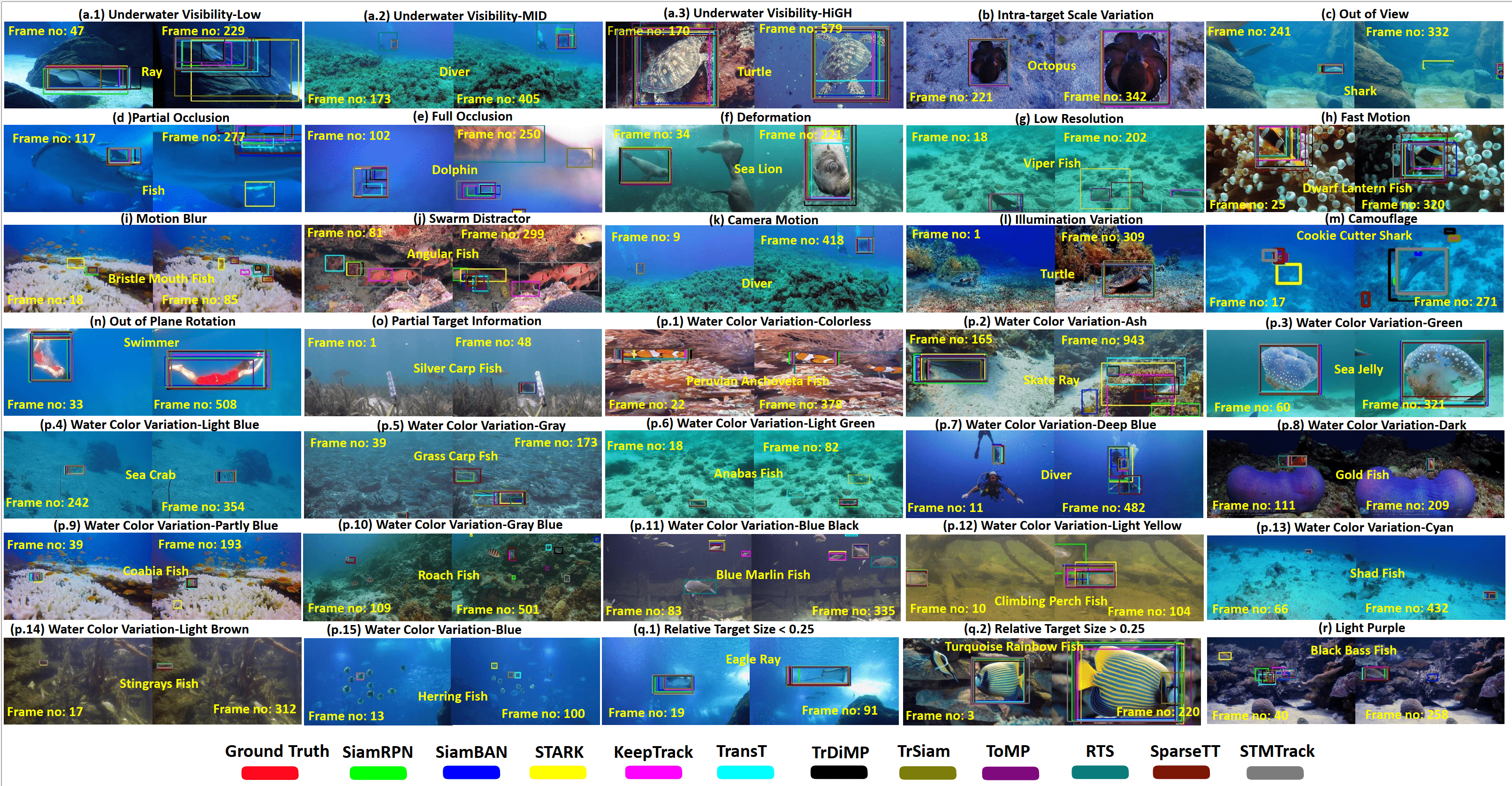Click the '(h) Fast Motion' heading

pyautogui.click(x=1365, y=117)
